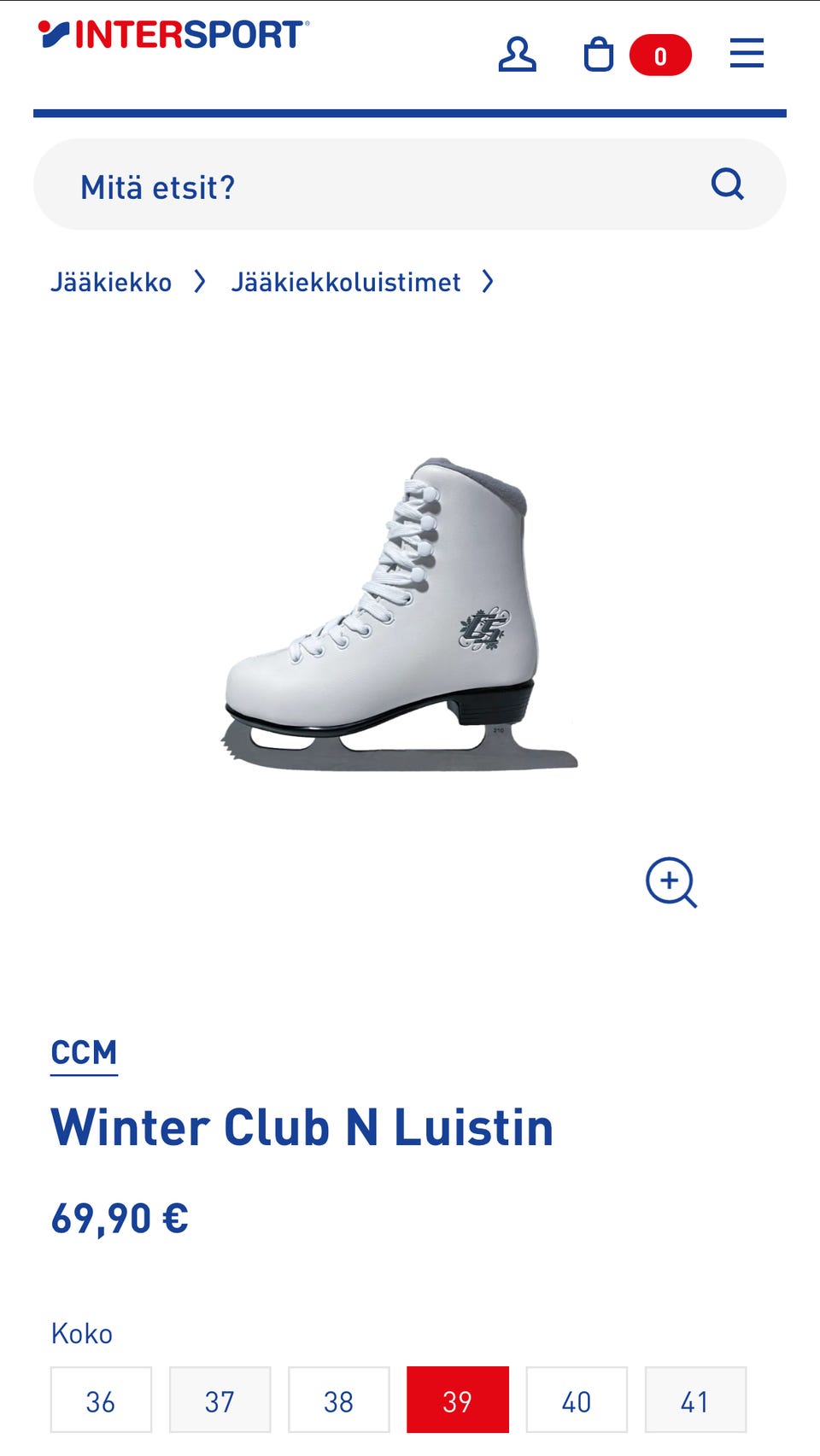Image resolution: width=820 pixels, height=1456 pixels.
Task: Open the Jääkiekko breadcrumb
Action: (111, 282)
